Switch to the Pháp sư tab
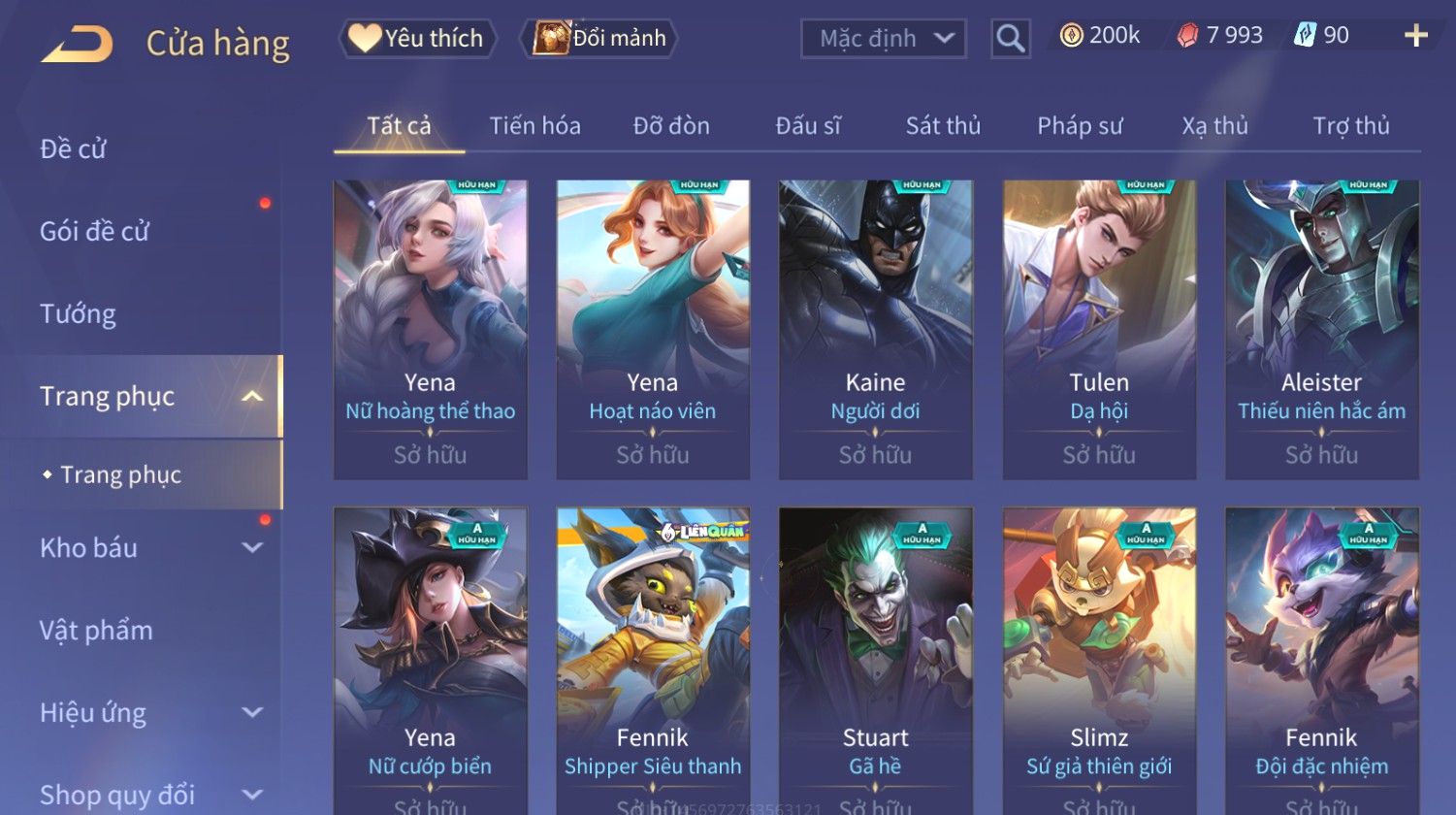Screen dimensions: 1456x815 pyautogui.click(x=1080, y=126)
